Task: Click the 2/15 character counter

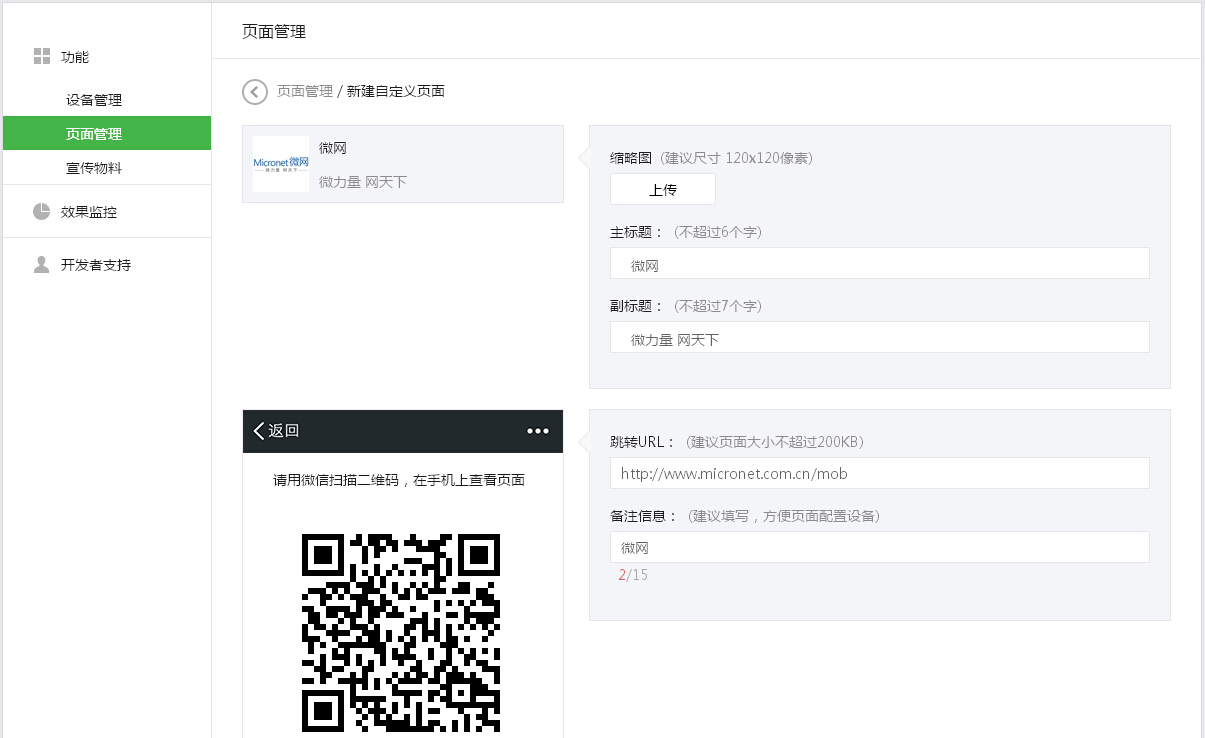Action: point(633,575)
